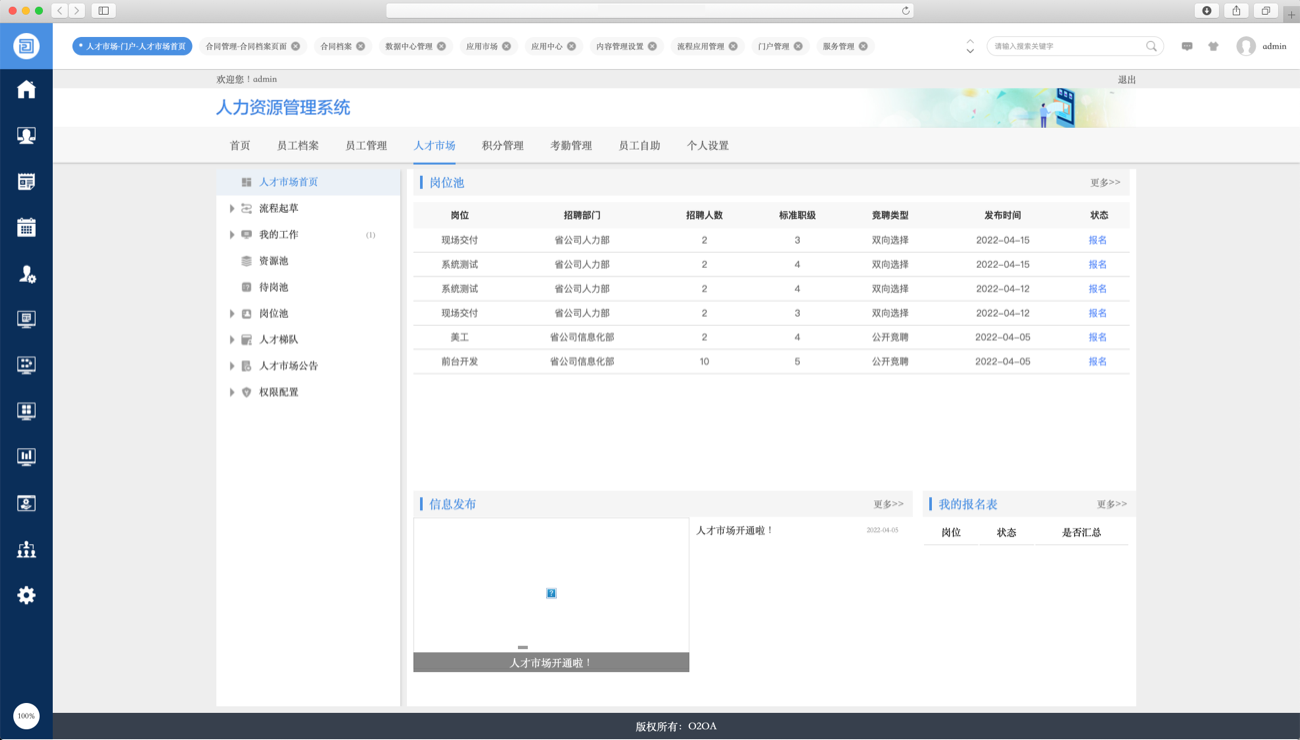Switch to the 考勤管理 tab
The image size is (1300, 740).
click(570, 146)
